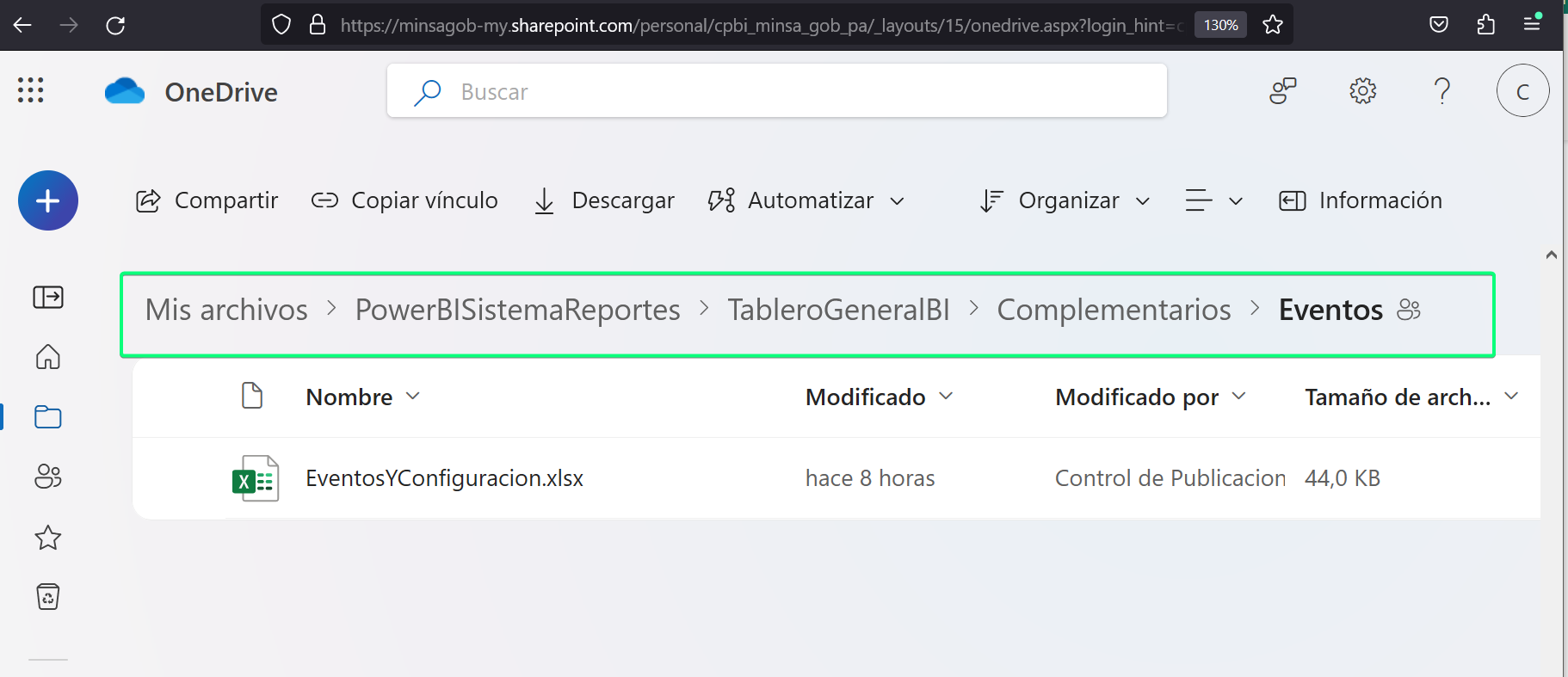
Task: Open EventosYConfiguracion.xlsx file
Action: click(x=444, y=478)
